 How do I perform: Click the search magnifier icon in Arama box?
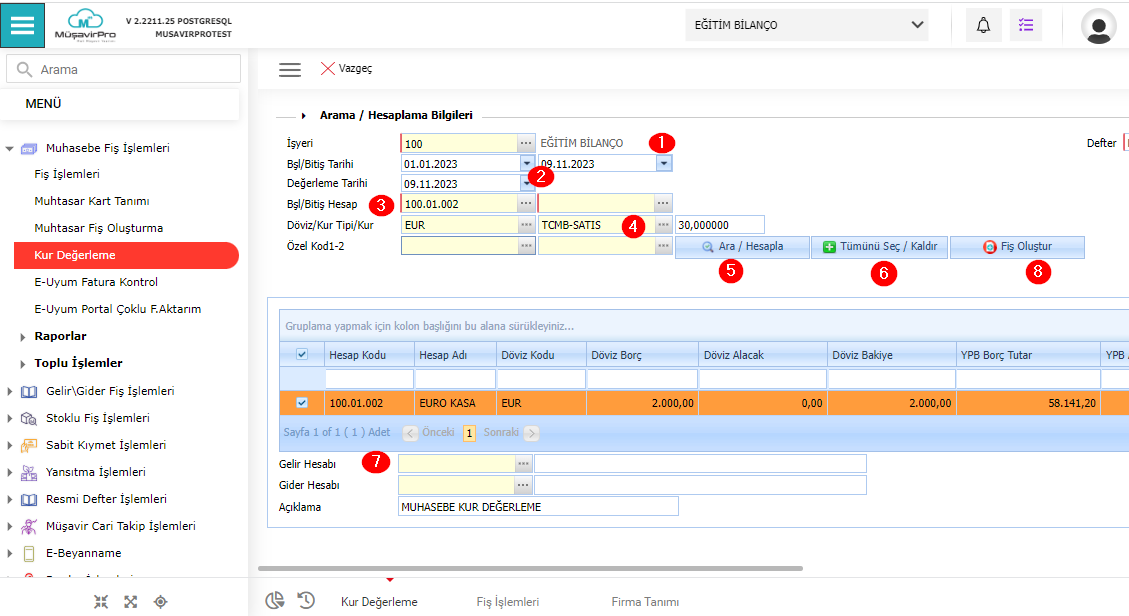[x=24, y=69]
